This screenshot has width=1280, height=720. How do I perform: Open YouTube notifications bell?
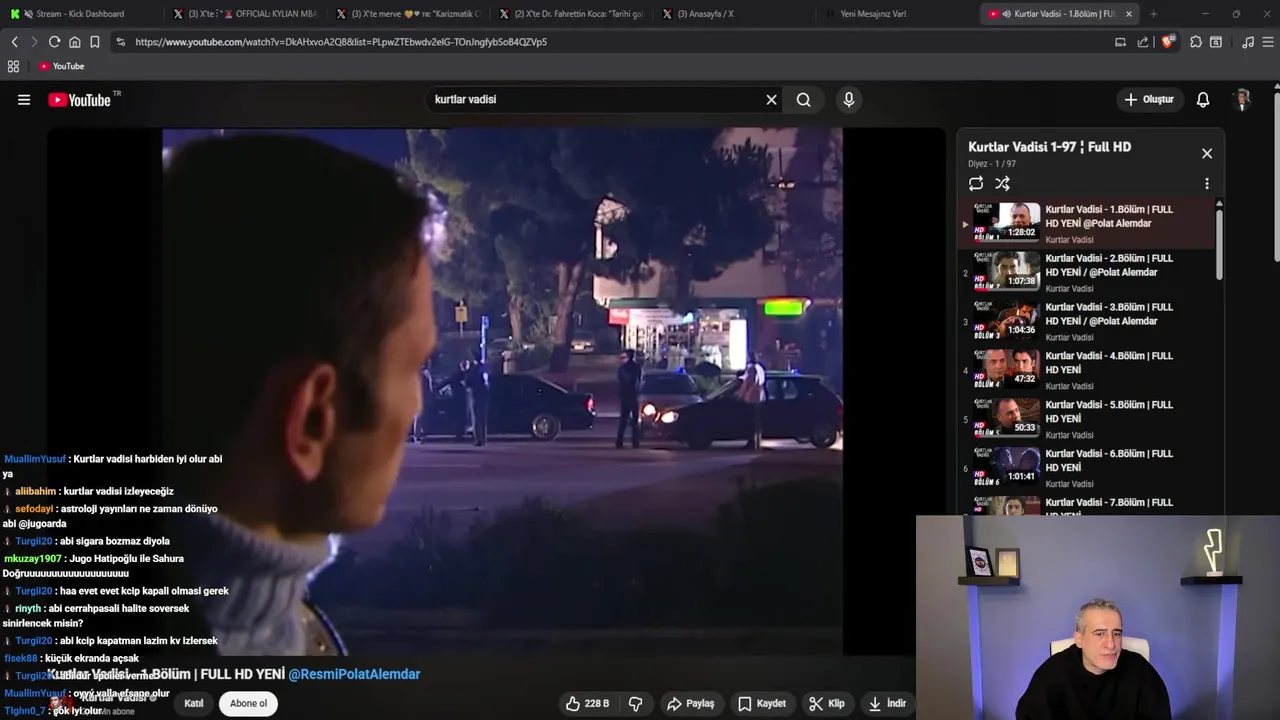point(1203,100)
